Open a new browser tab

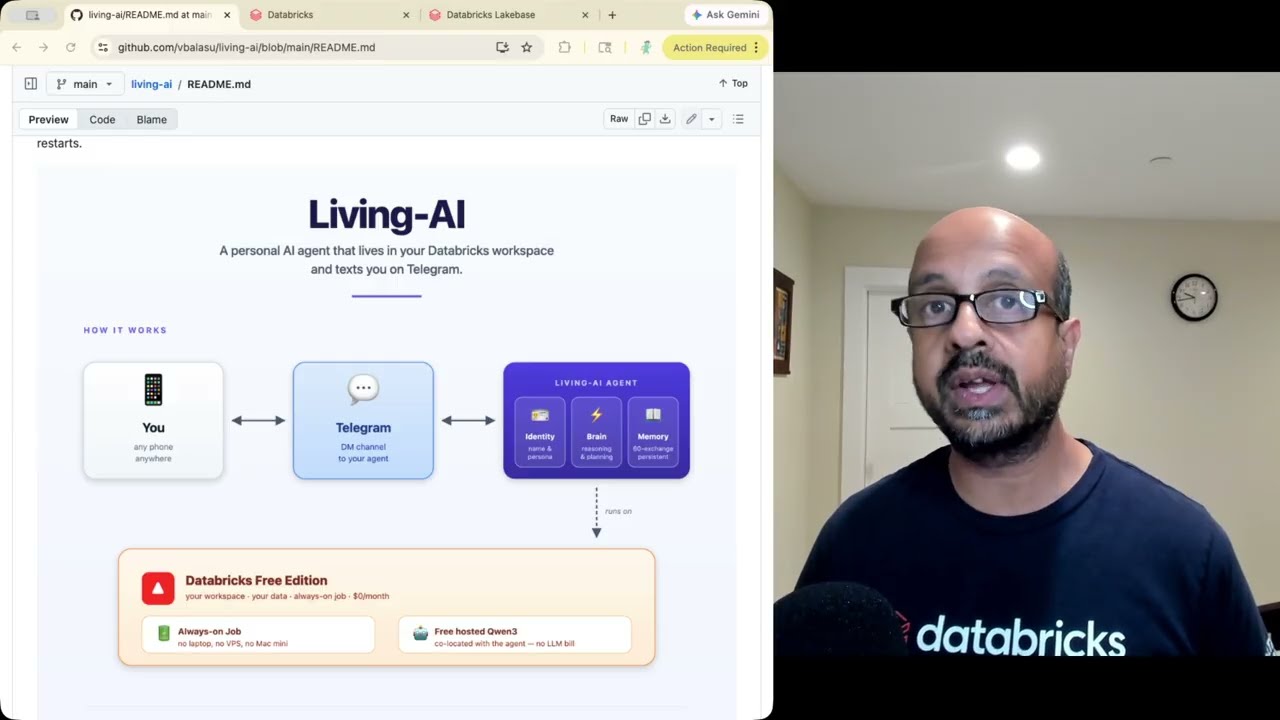(612, 15)
